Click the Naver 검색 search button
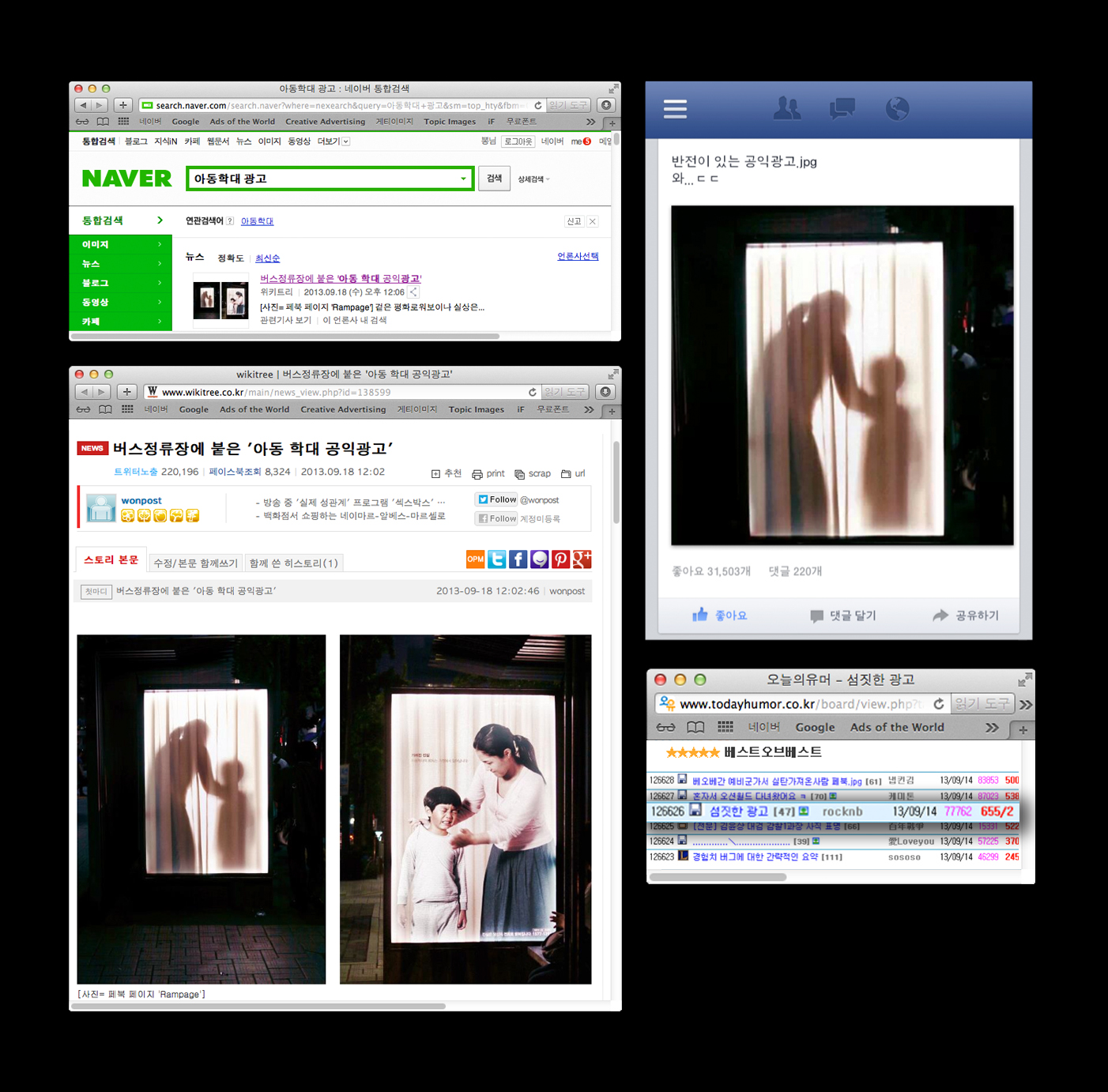 coord(494,179)
